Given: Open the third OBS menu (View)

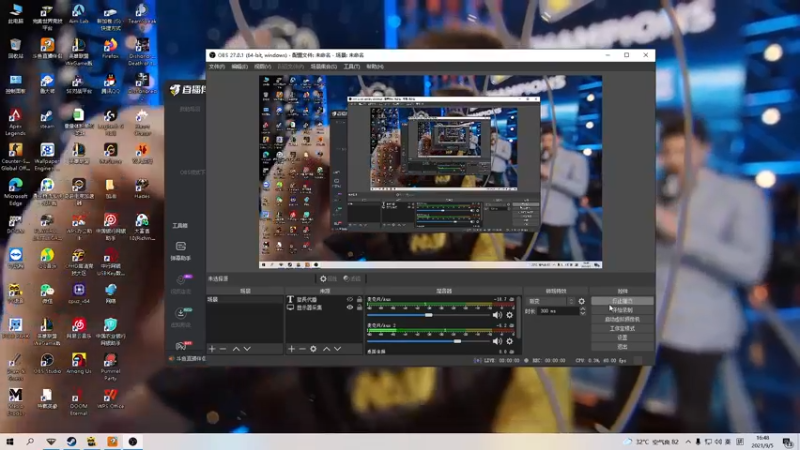Looking at the screenshot, I should pos(262,67).
